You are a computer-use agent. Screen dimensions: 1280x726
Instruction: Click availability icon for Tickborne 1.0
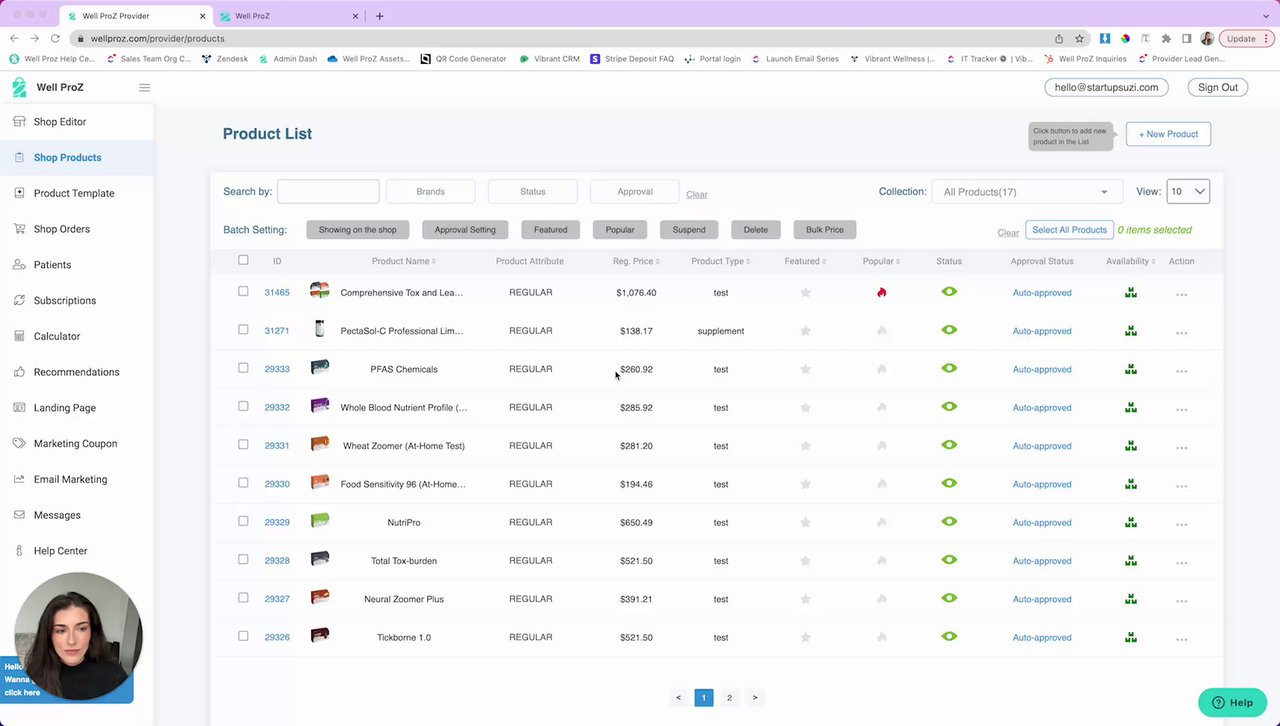coord(1130,637)
